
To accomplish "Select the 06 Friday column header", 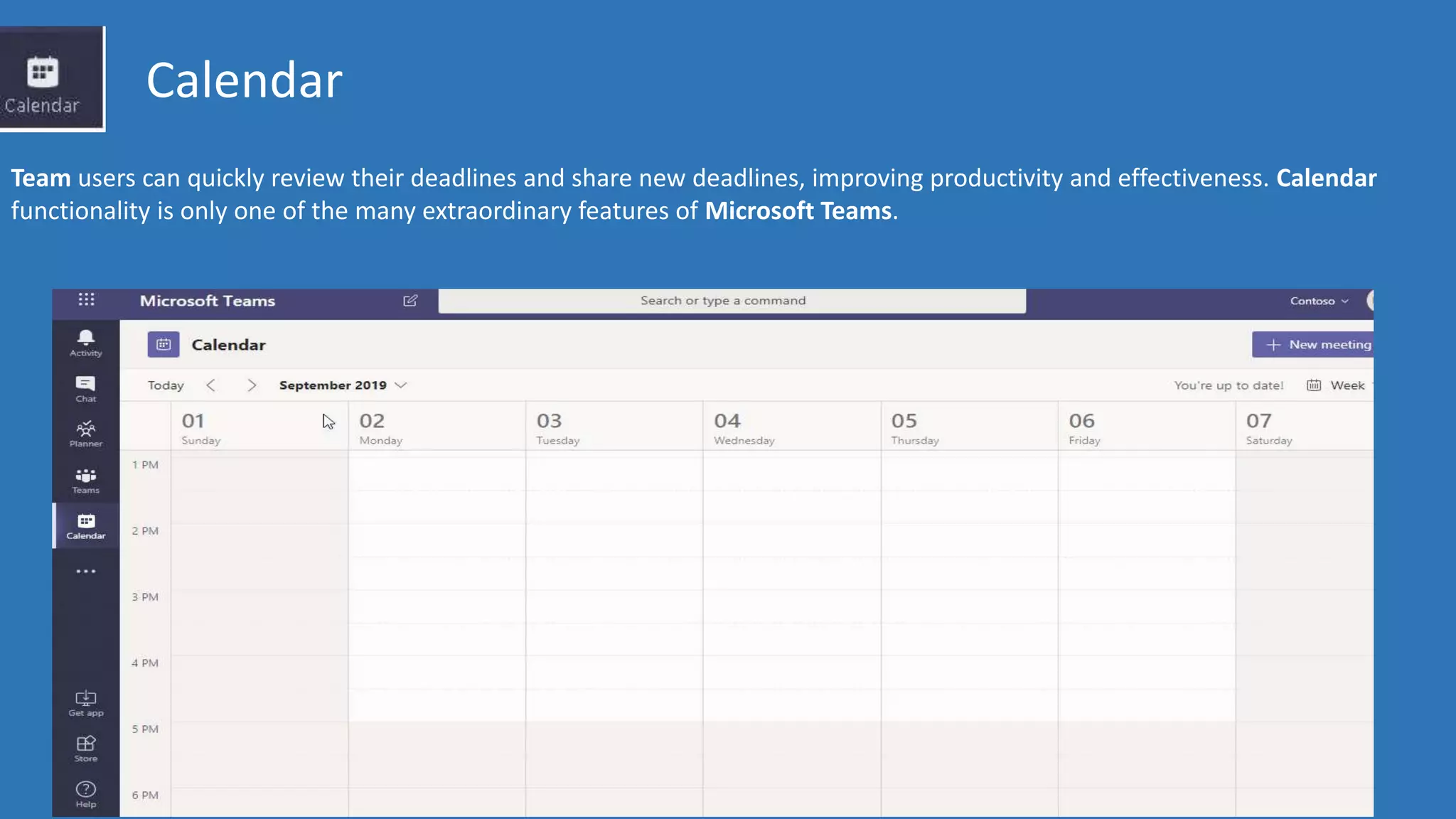I will pyautogui.click(x=1147, y=426).
